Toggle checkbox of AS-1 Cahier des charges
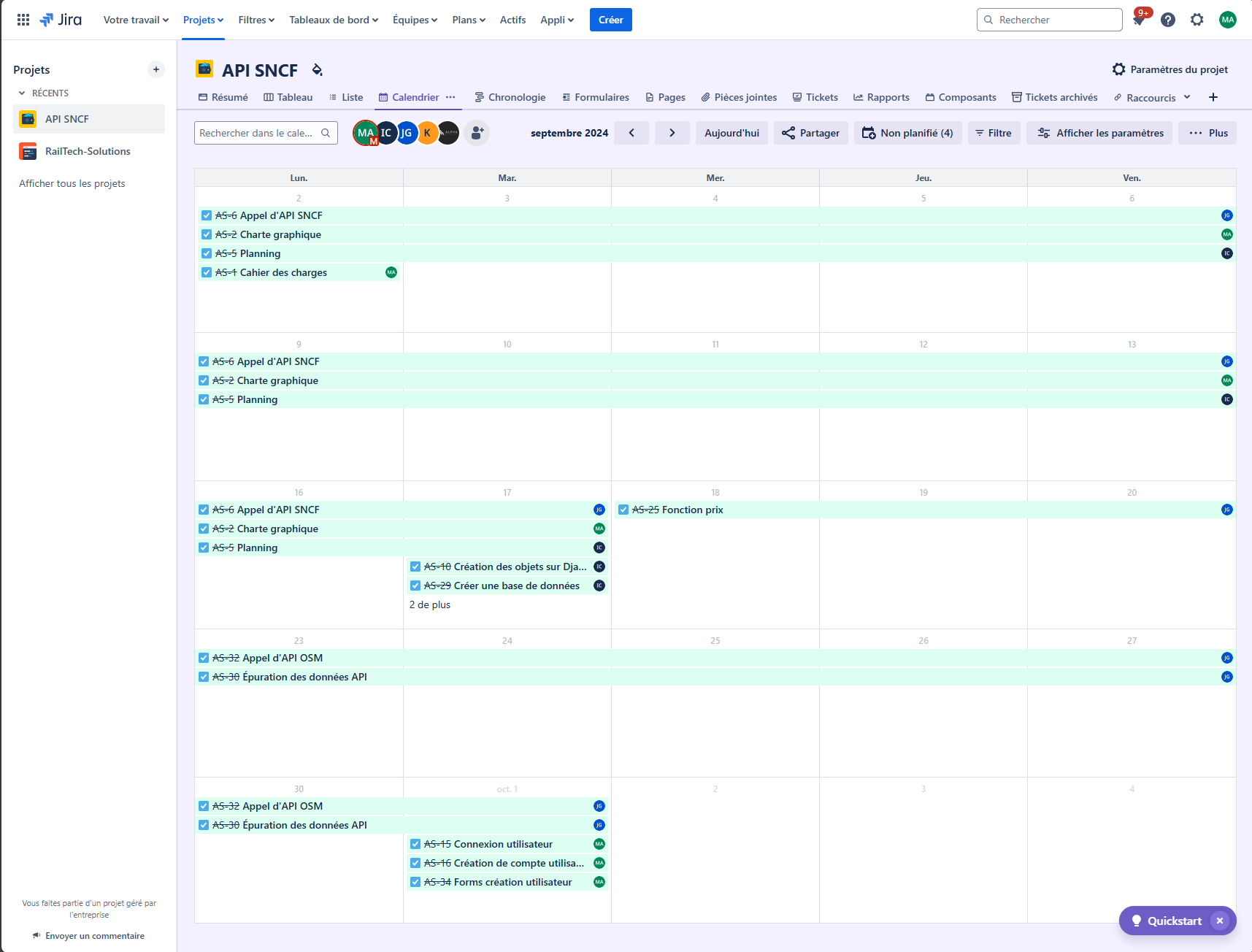The width and height of the screenshot is (1252, 952). pyautogui.click(x=207, y=272)
